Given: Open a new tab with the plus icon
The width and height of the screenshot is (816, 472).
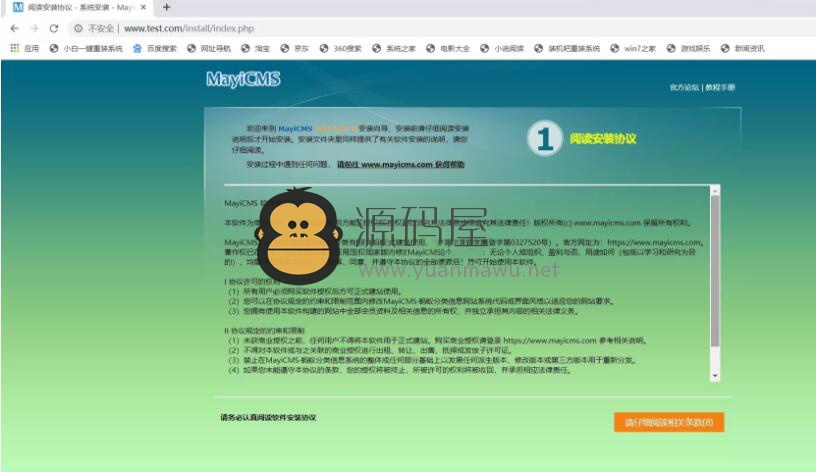Looking at the screenshot, I should point(167,7).
